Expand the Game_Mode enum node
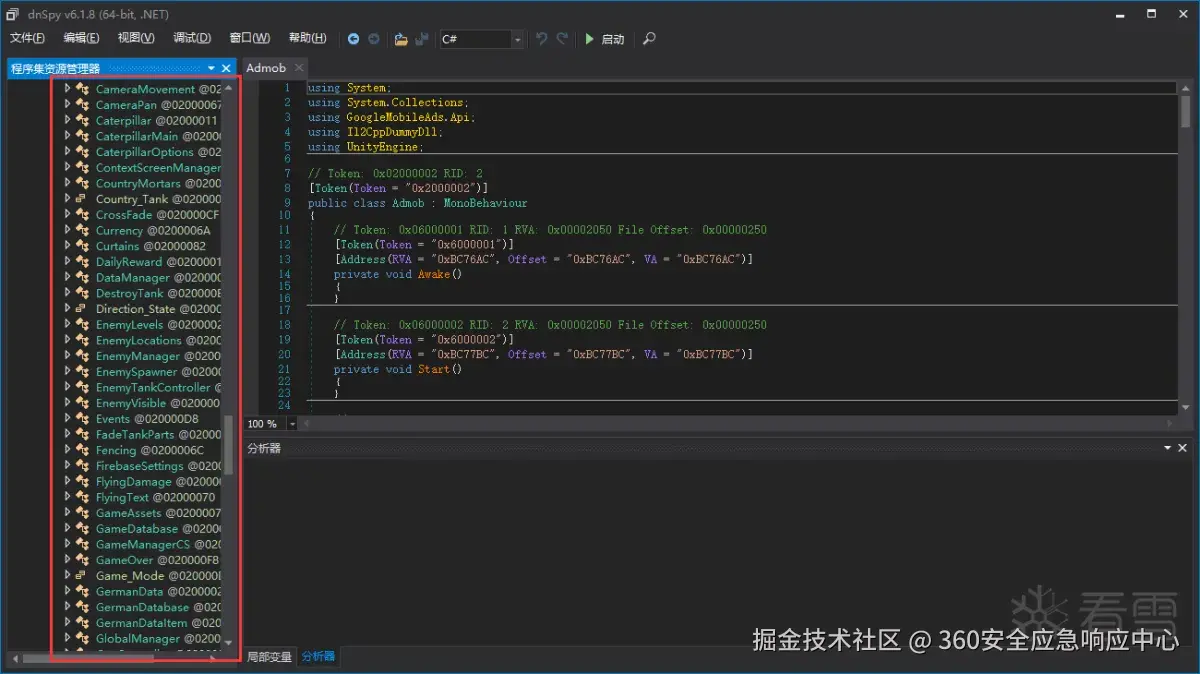This screenshot has height=674, width=1200. pos(67,575)
